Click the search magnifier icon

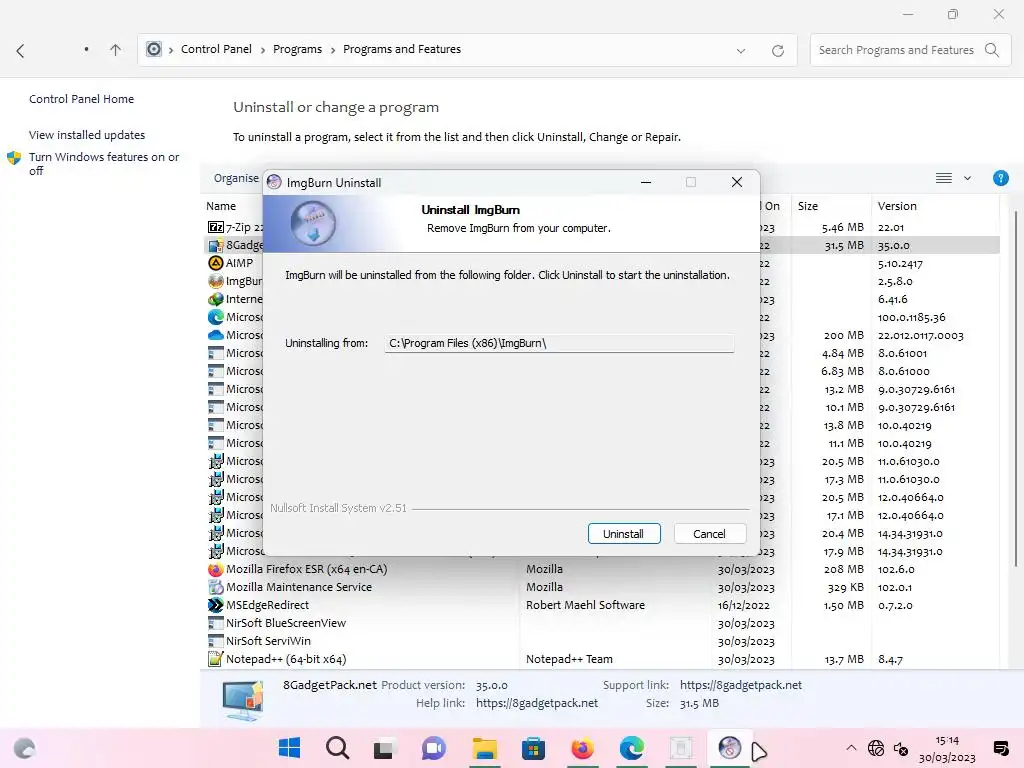tap(991, 50)
